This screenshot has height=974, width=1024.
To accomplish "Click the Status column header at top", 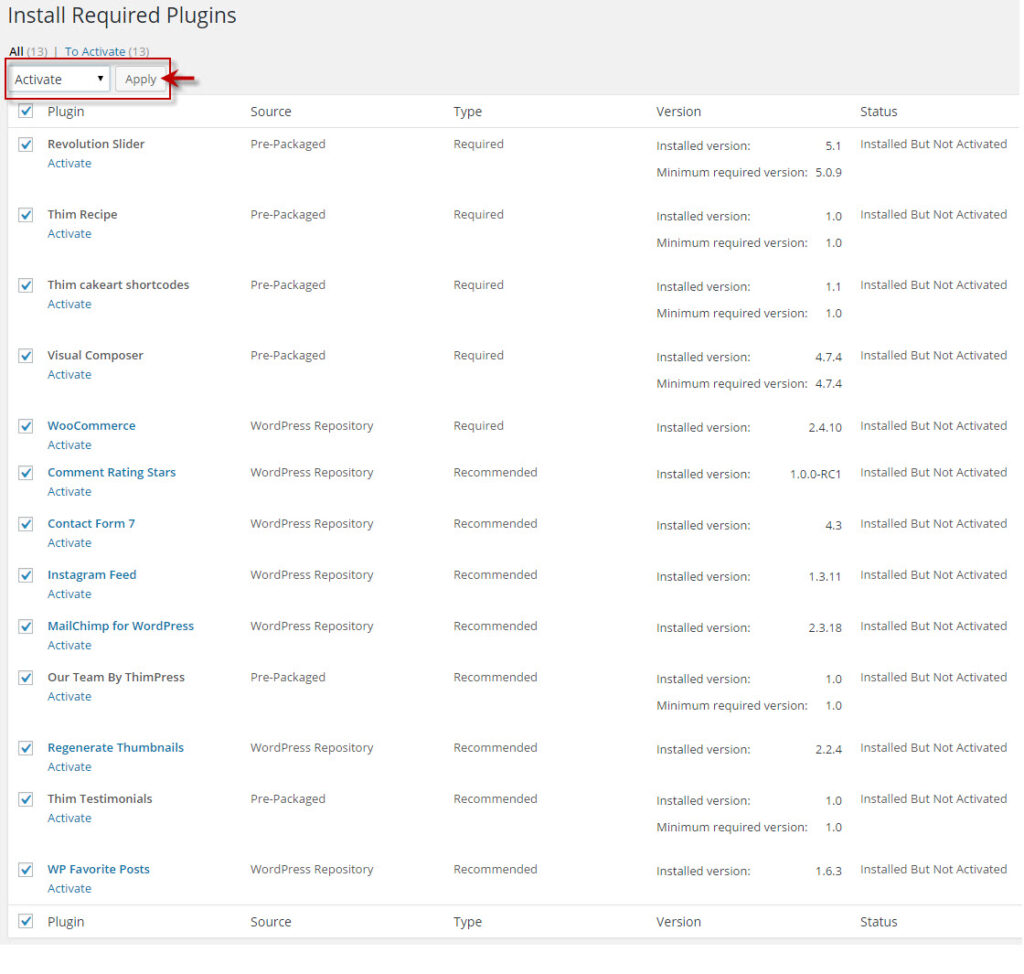I will [x=878, y=112].
